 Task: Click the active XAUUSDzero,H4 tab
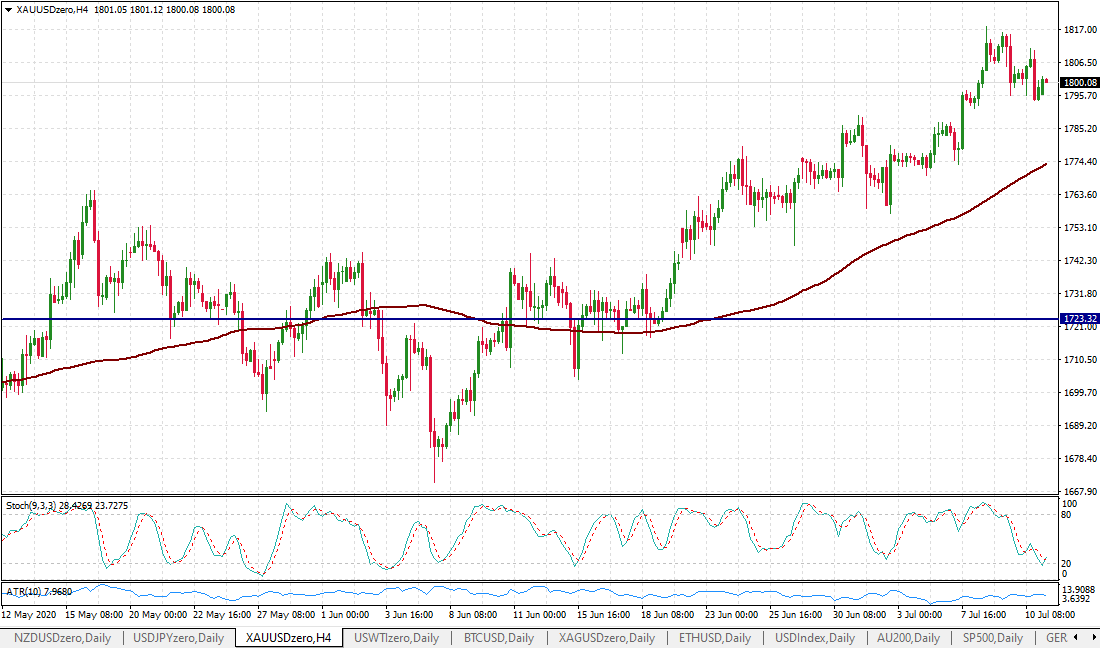(x=290, y=638)
